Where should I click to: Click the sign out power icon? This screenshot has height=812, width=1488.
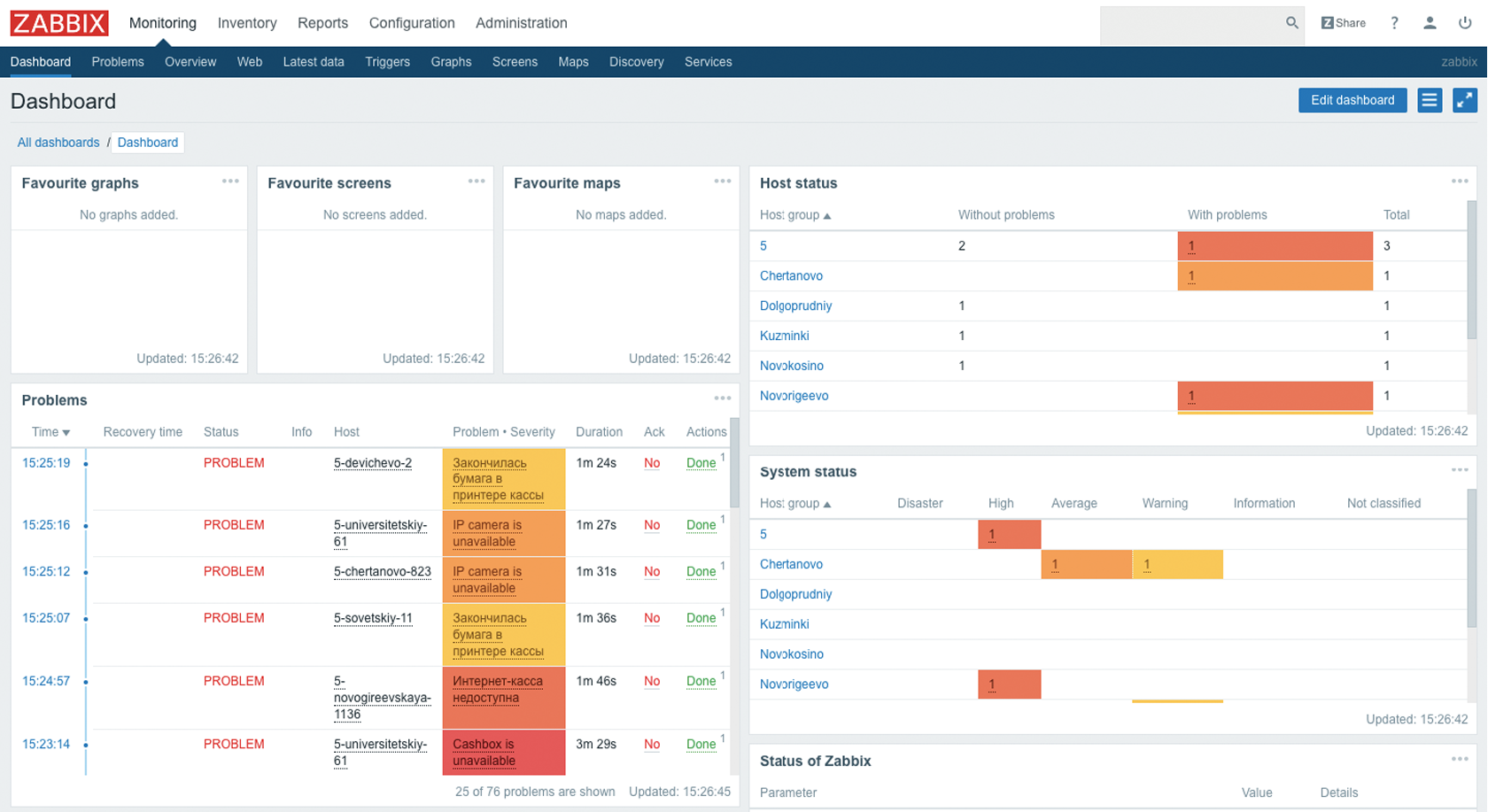[1465, 23]
